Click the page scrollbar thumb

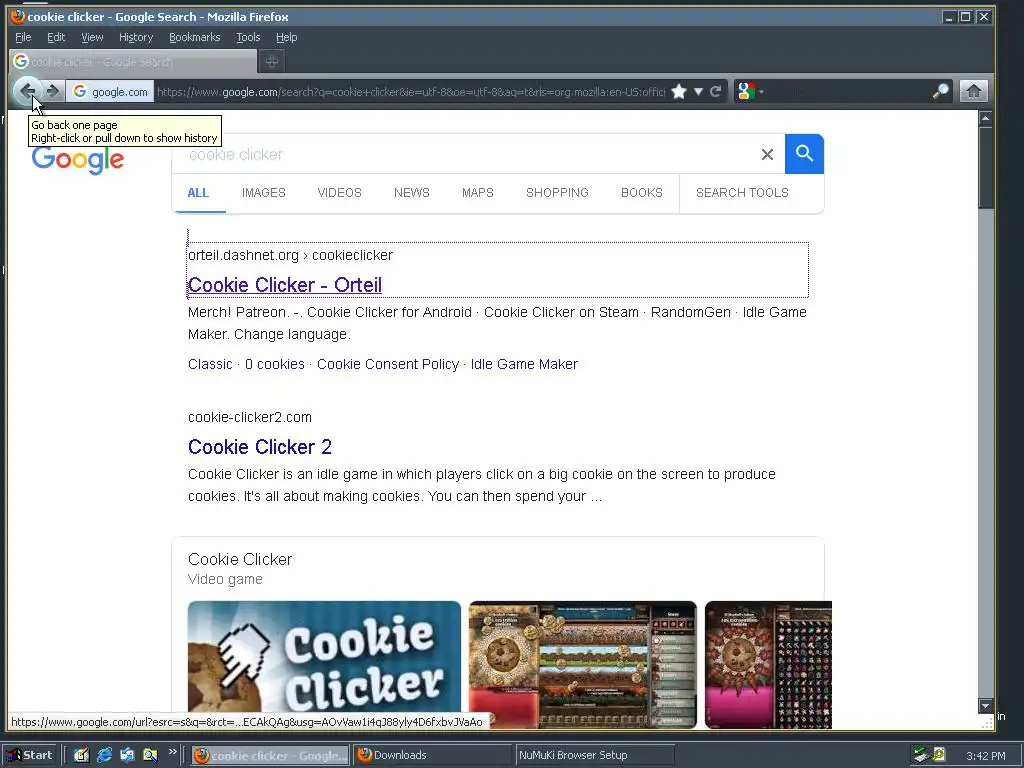pos(985,168)
